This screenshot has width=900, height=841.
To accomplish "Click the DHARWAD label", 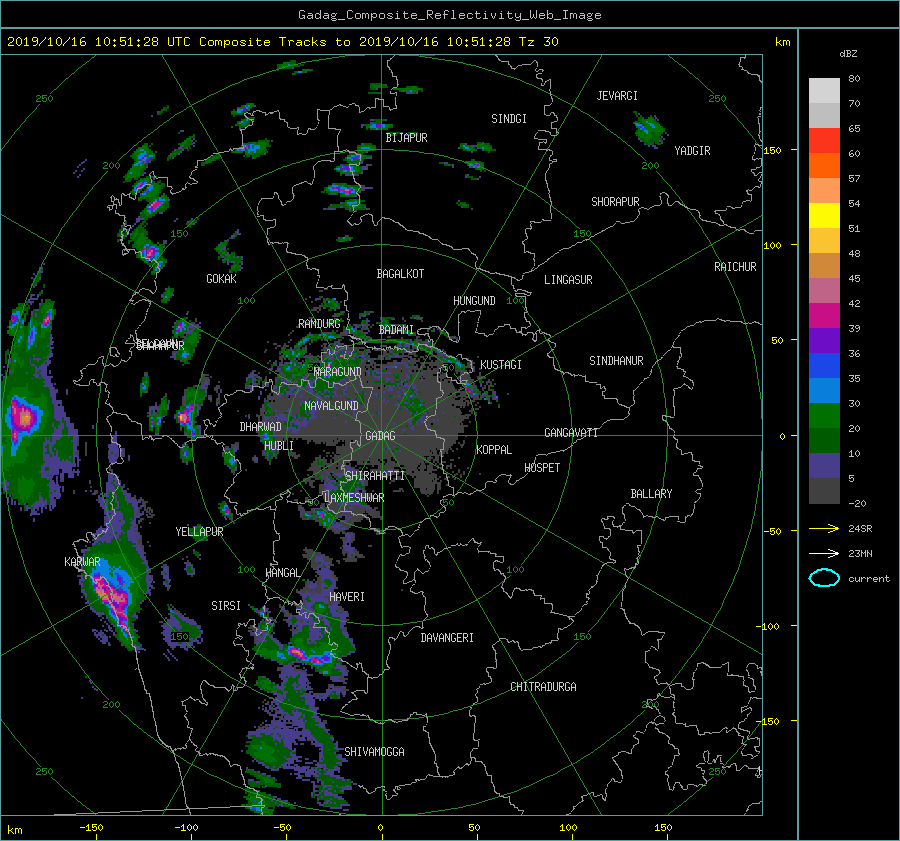I will click(x=261, y=427).
